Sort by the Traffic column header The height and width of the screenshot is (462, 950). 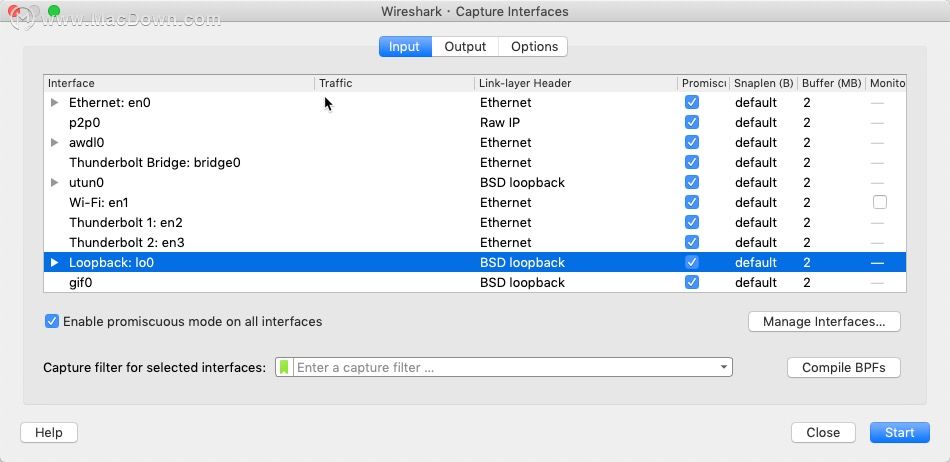click(x=394, y=83)
